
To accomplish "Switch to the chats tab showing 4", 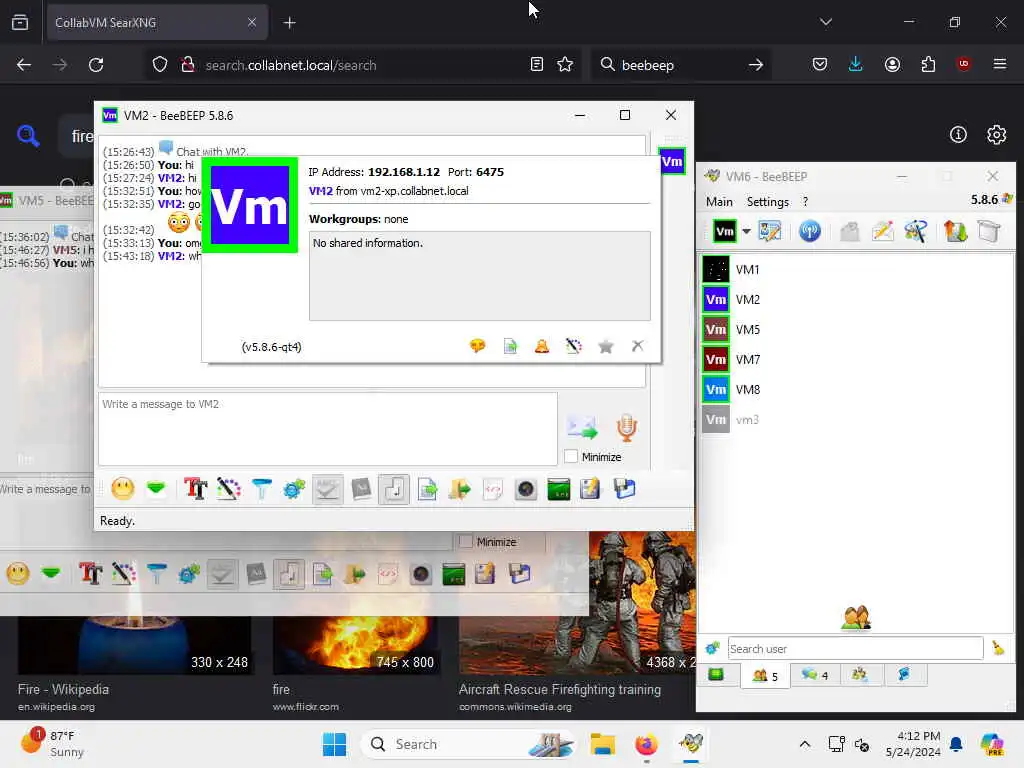I will [814, 675].
